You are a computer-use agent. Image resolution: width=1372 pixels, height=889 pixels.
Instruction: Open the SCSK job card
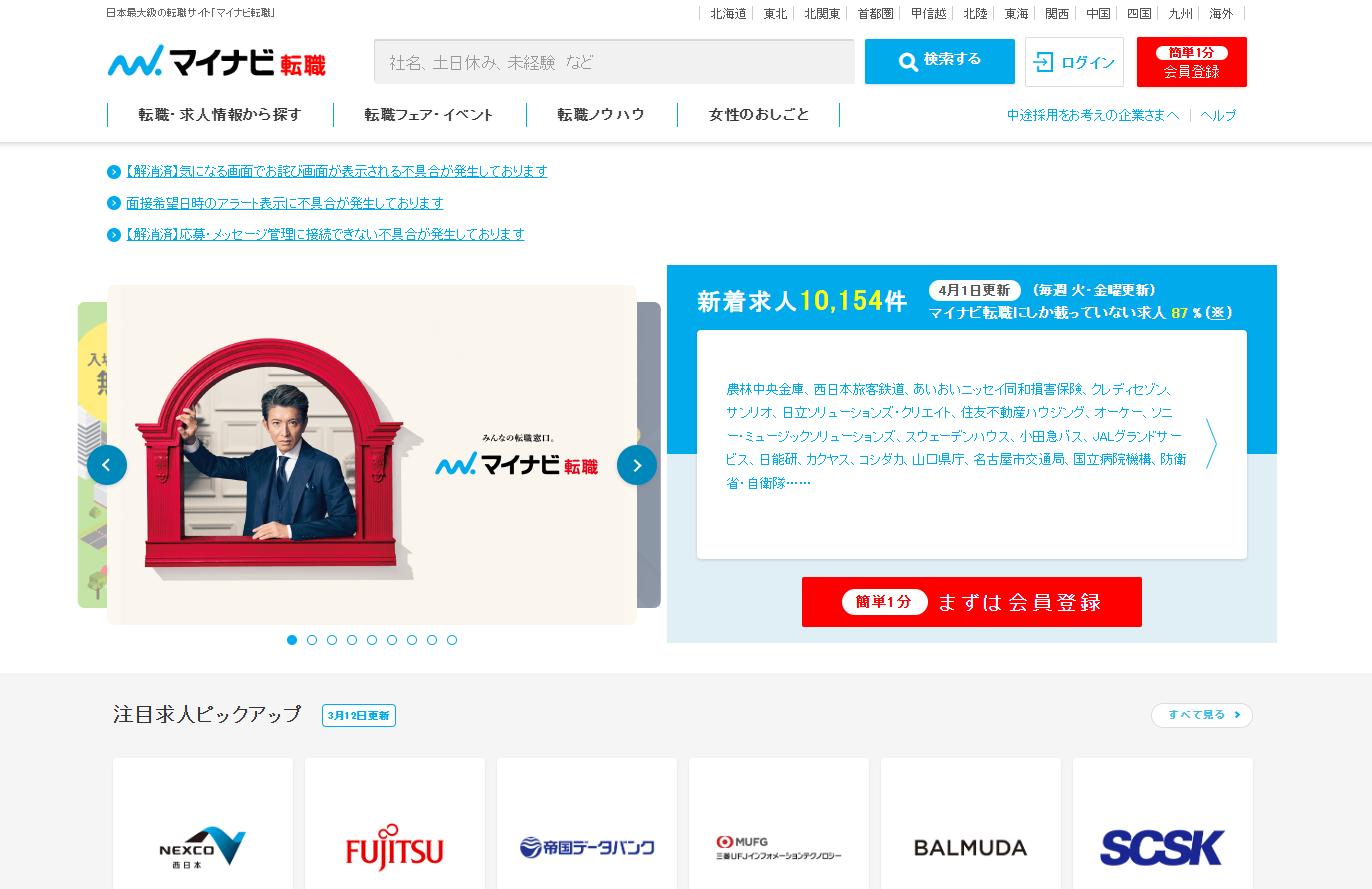(1163, 824)
